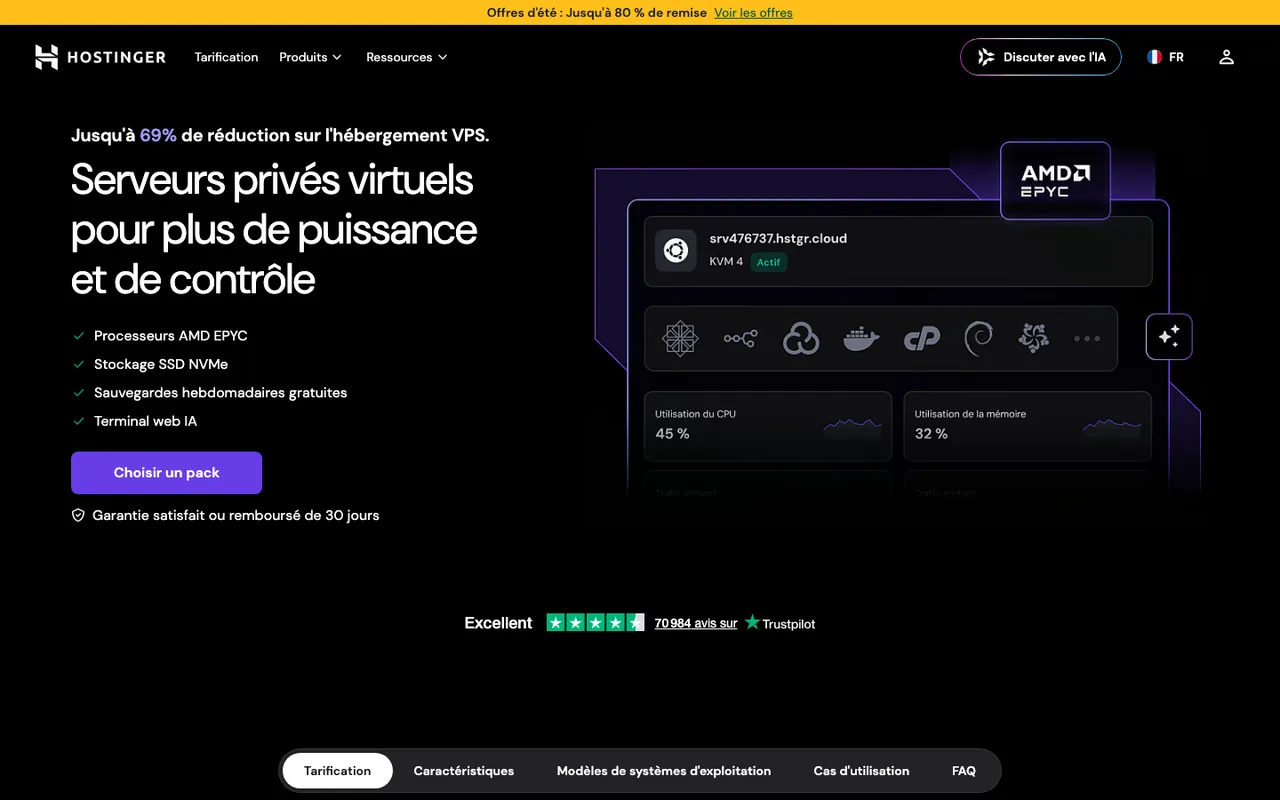Click the 69% discount text
Viewport: 1280px width, 800px height.
pos(158,135)
